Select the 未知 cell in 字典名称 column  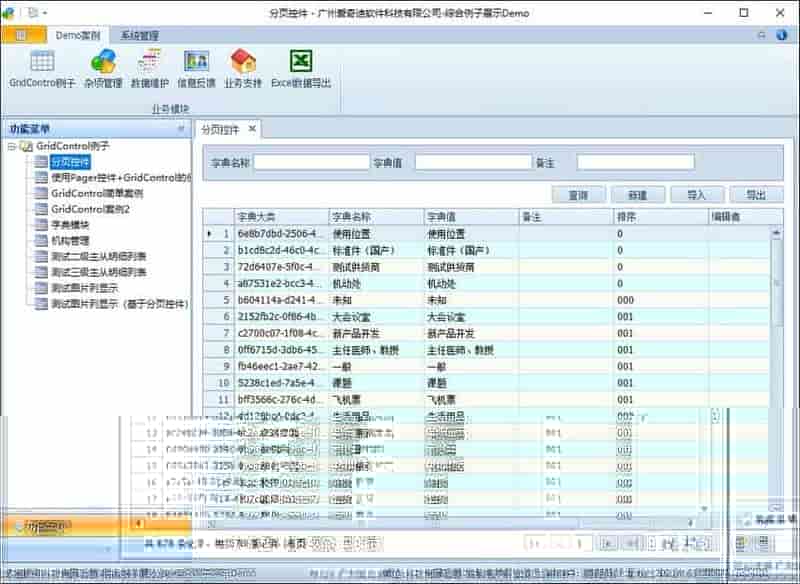tap(376, 300)
